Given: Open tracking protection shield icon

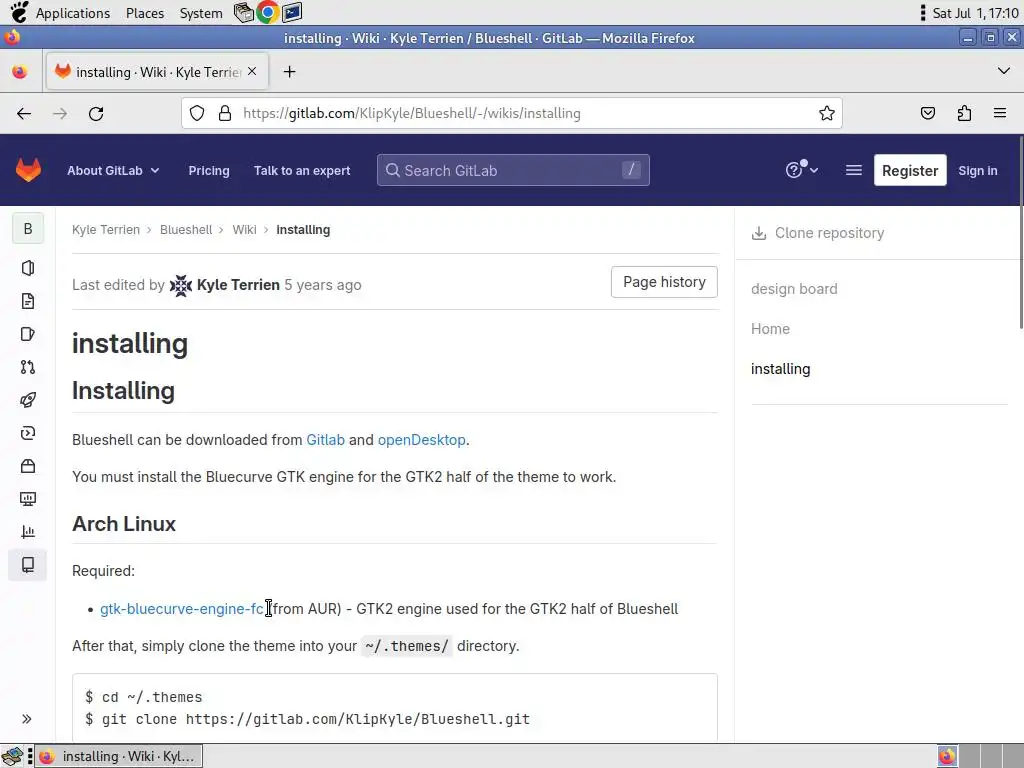Looking at the screenshot, I should (x=197, y=114).
